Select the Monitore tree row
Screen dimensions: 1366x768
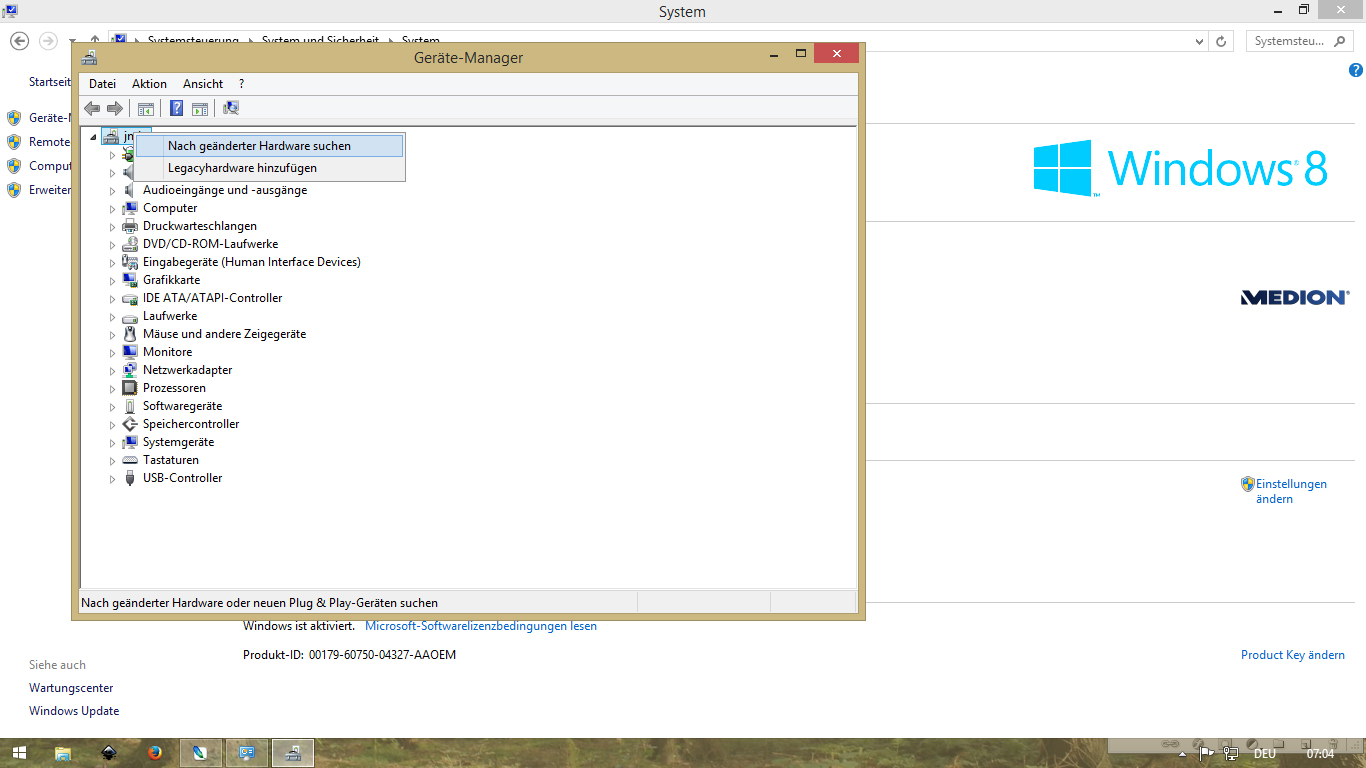coord(167,352)
